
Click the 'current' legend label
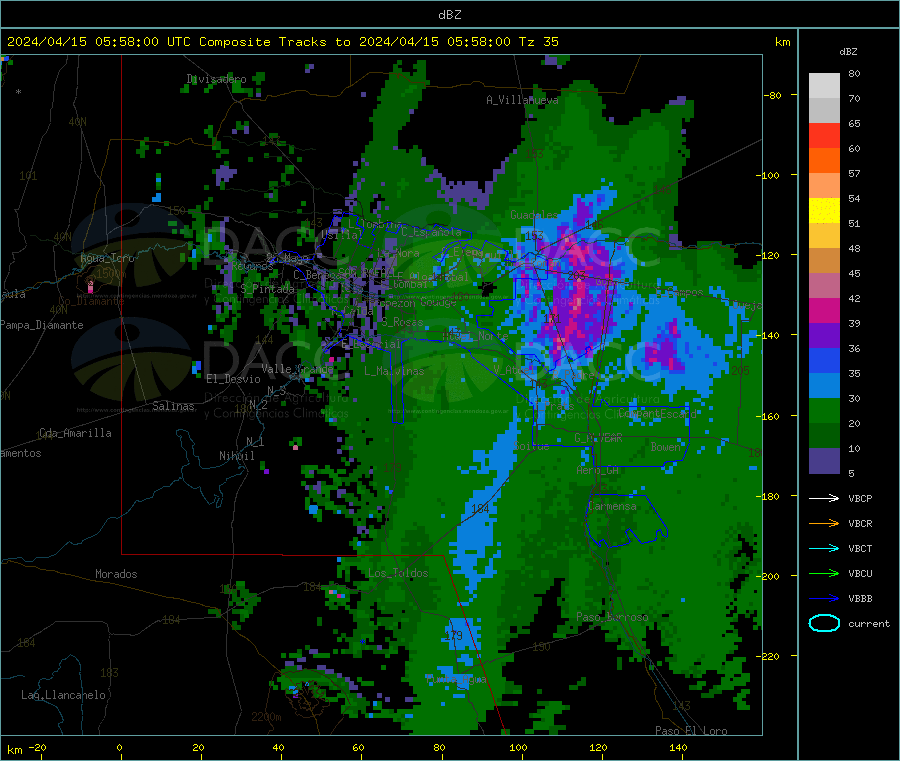[869, 623]
